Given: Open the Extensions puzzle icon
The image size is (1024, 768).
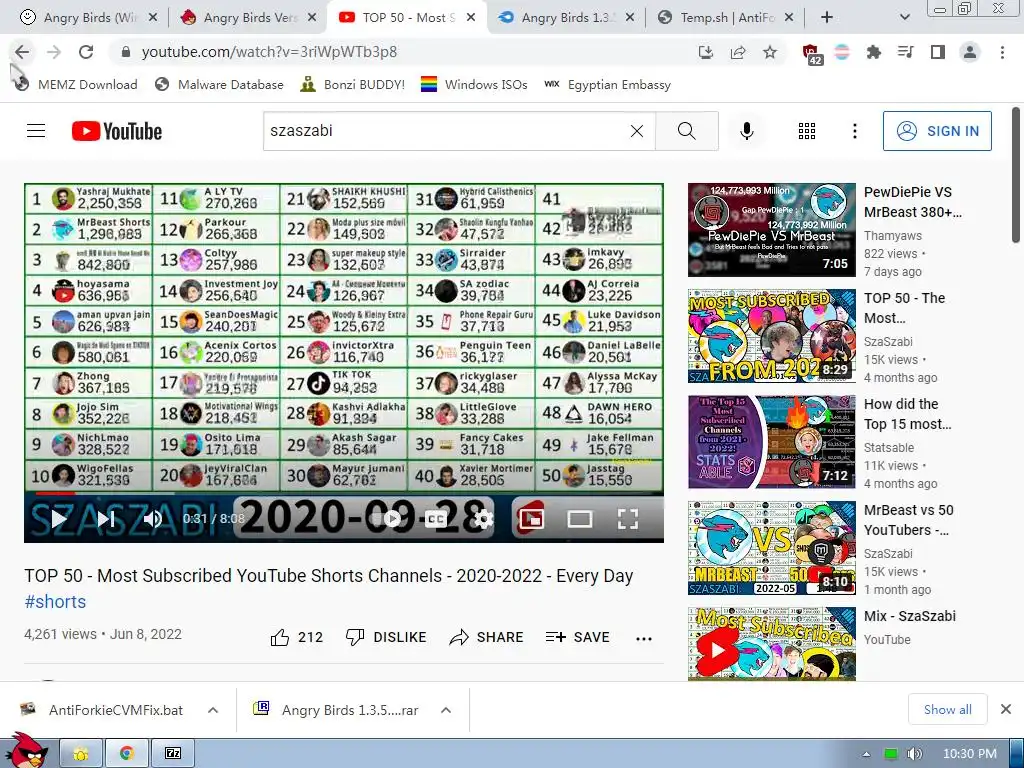Looking at the screenshot, I should tap(874, 52).
